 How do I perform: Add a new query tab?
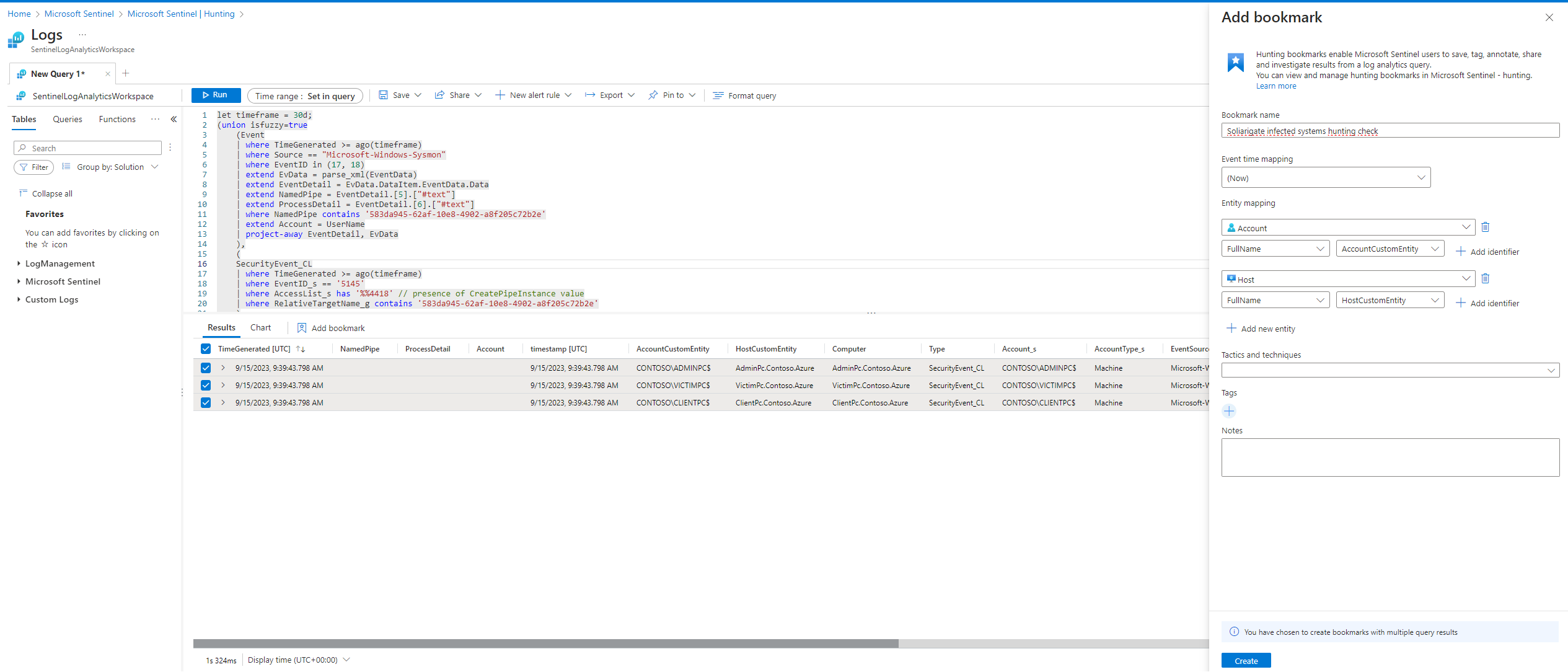click(126, 73)
